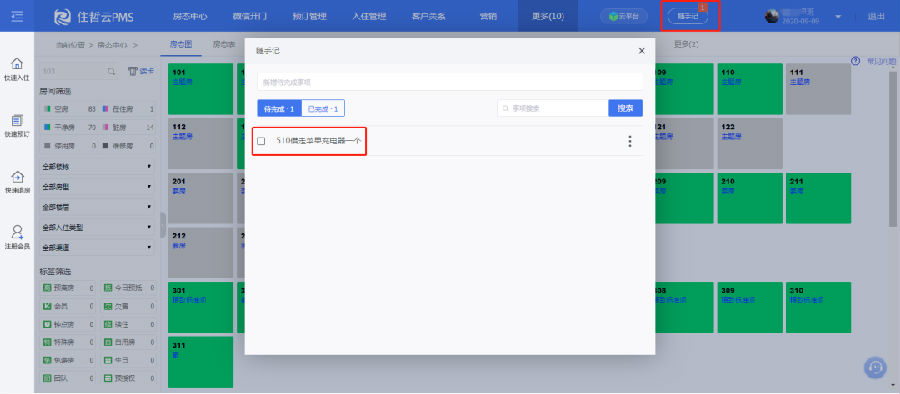Toggle the 会员 member tag filter
The image size is (900, 394).
68,306
